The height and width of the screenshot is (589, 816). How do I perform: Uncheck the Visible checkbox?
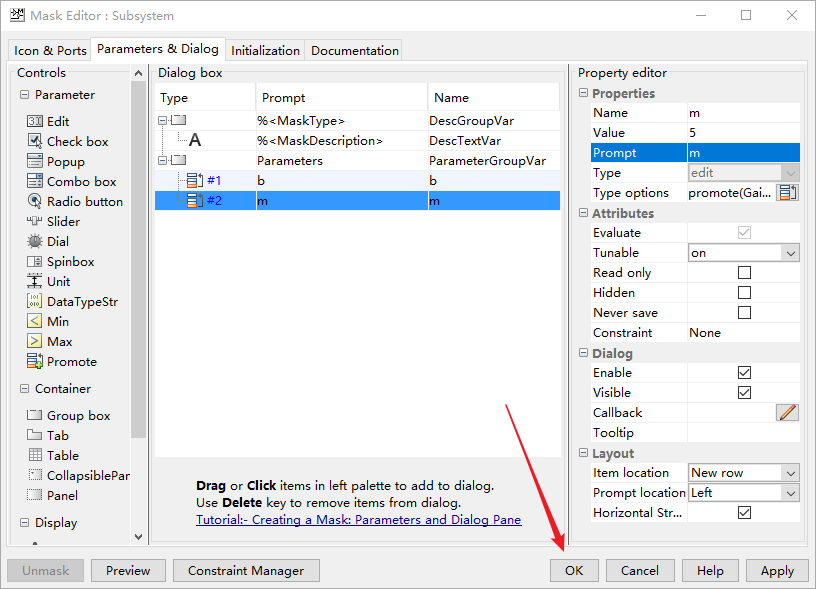click(744, 393)
